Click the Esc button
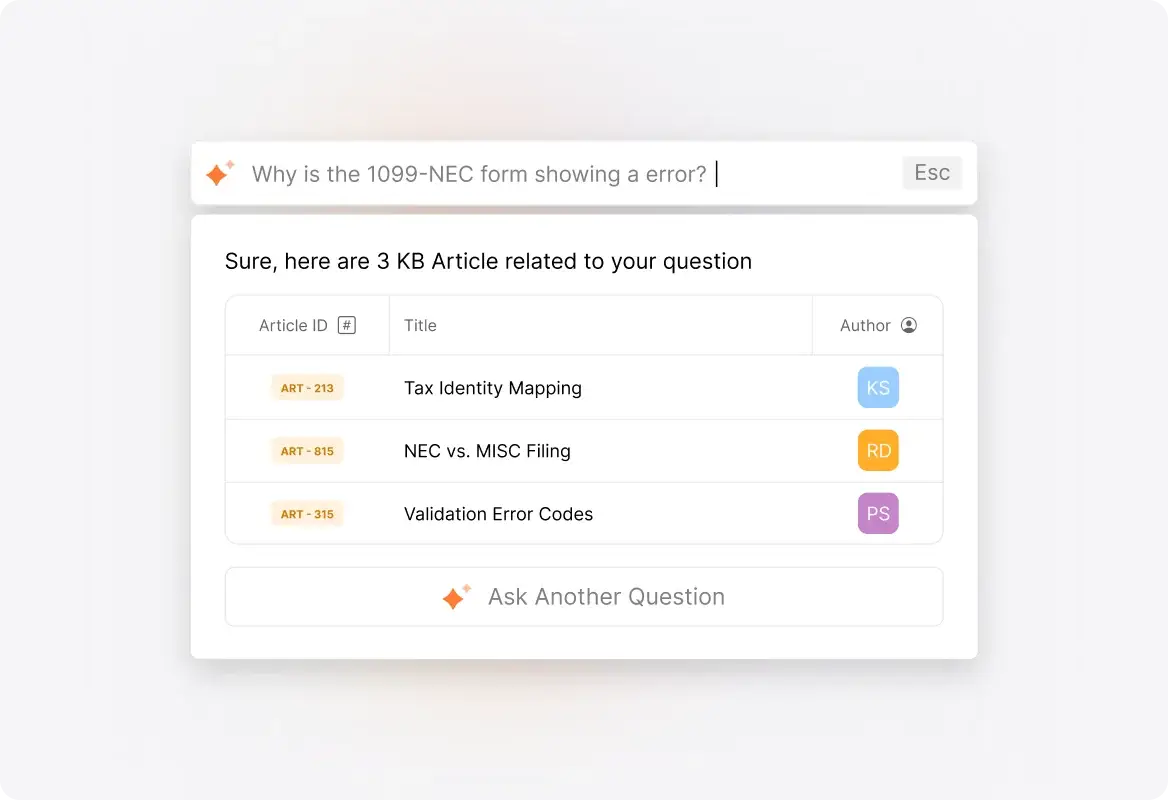The width and height of the screenshot is (1168, 800). click(932, 173)
